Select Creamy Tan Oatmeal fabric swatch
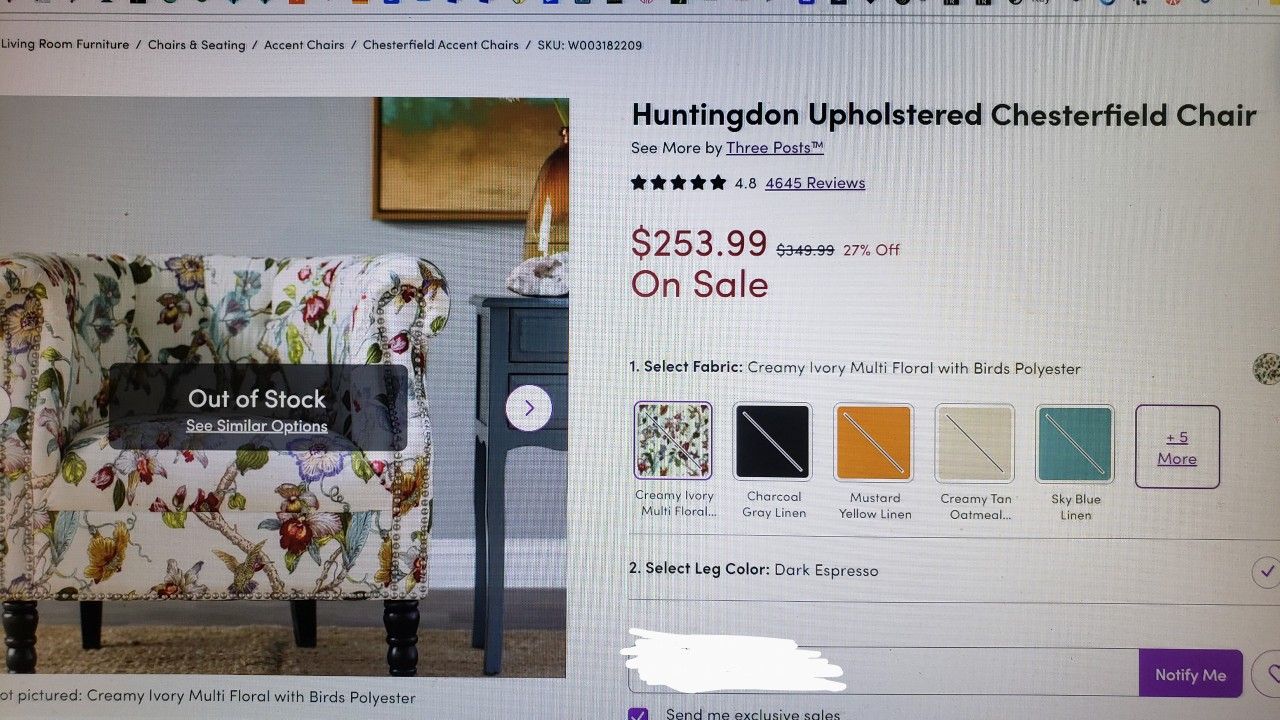 click(975, 443)
